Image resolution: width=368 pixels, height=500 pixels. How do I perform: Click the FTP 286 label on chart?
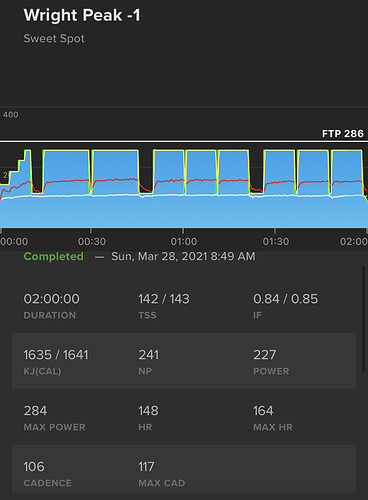click(x=343, y=134)
